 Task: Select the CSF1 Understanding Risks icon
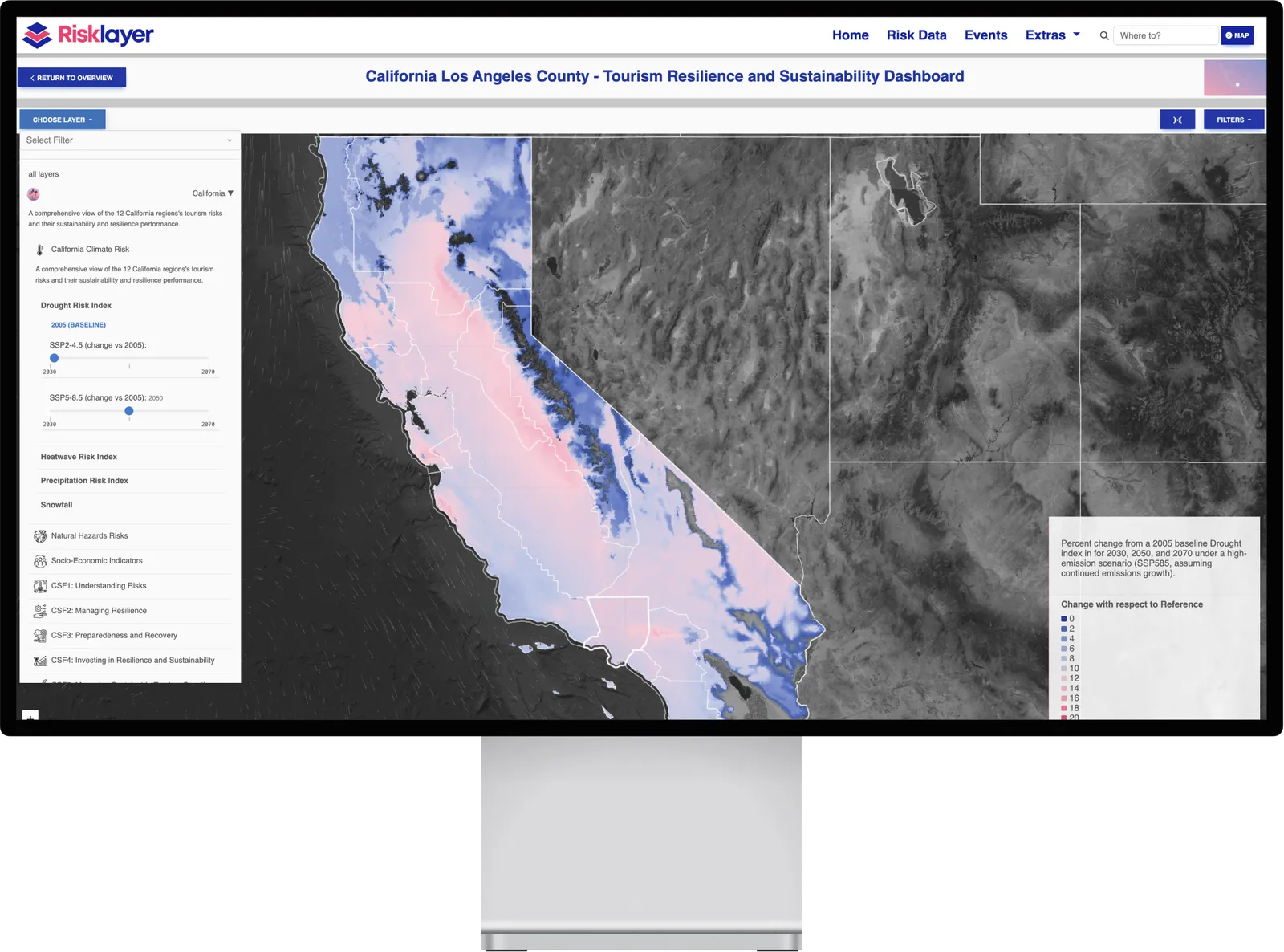(40, 586)
